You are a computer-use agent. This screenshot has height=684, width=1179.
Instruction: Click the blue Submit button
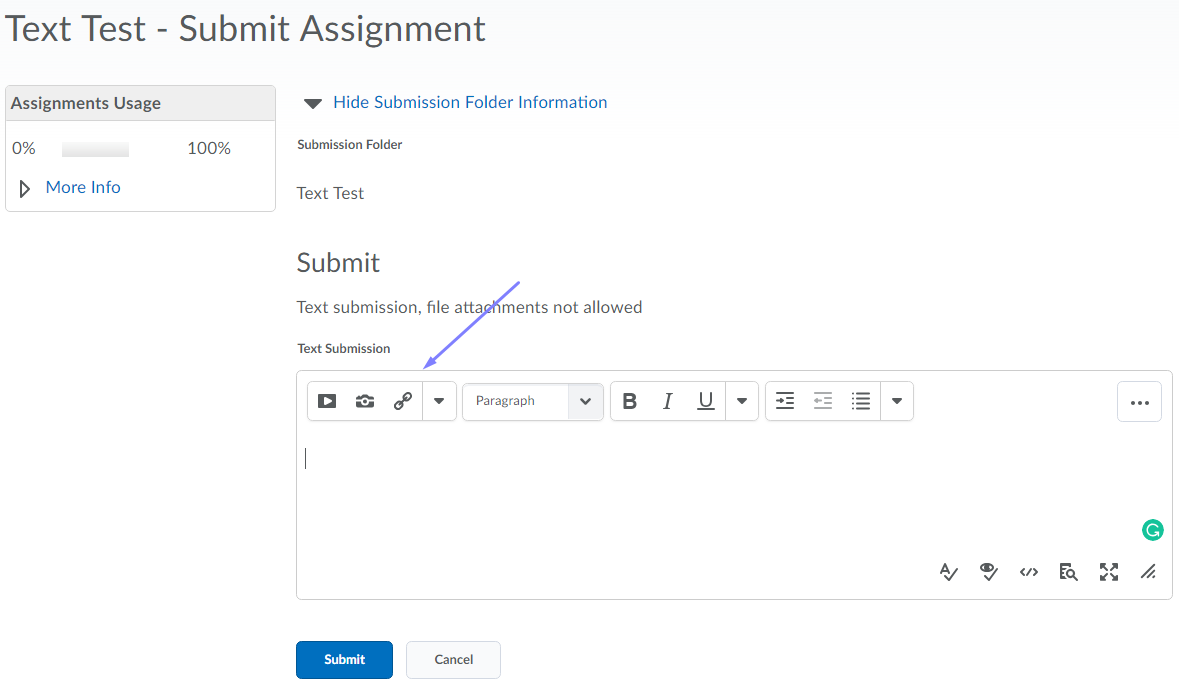click(344, 660)
